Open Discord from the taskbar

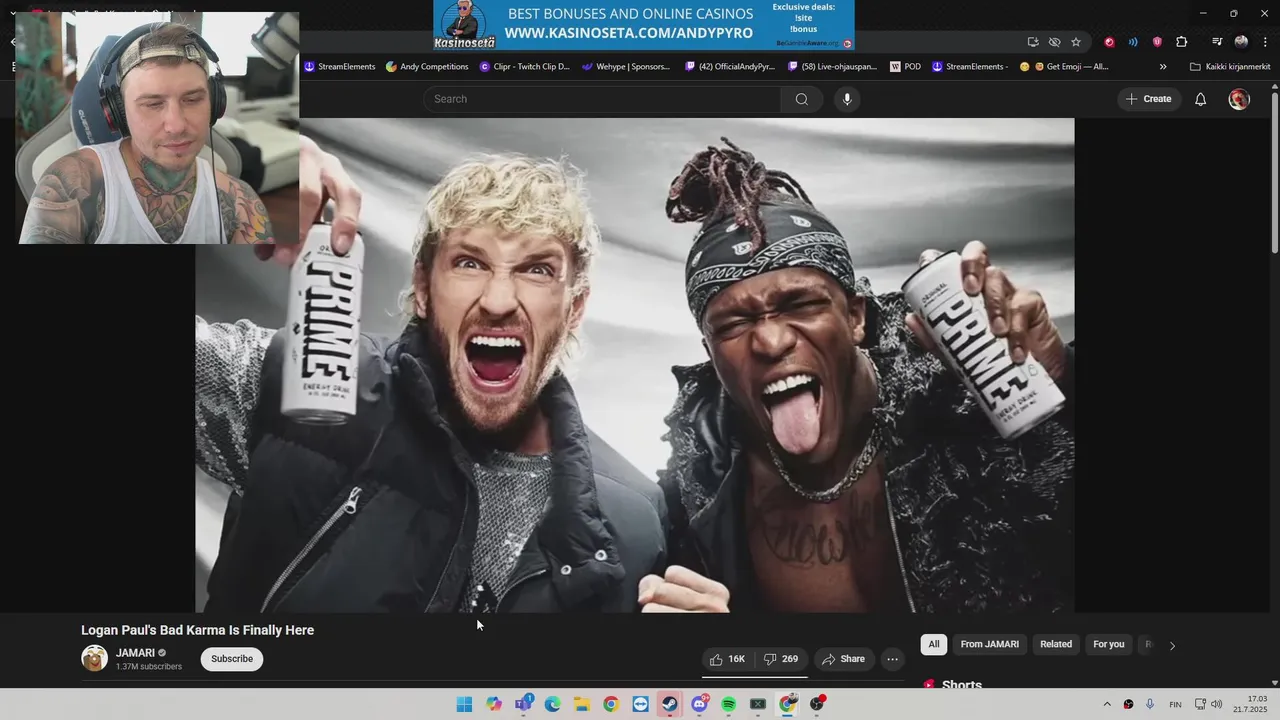(699, 704)
